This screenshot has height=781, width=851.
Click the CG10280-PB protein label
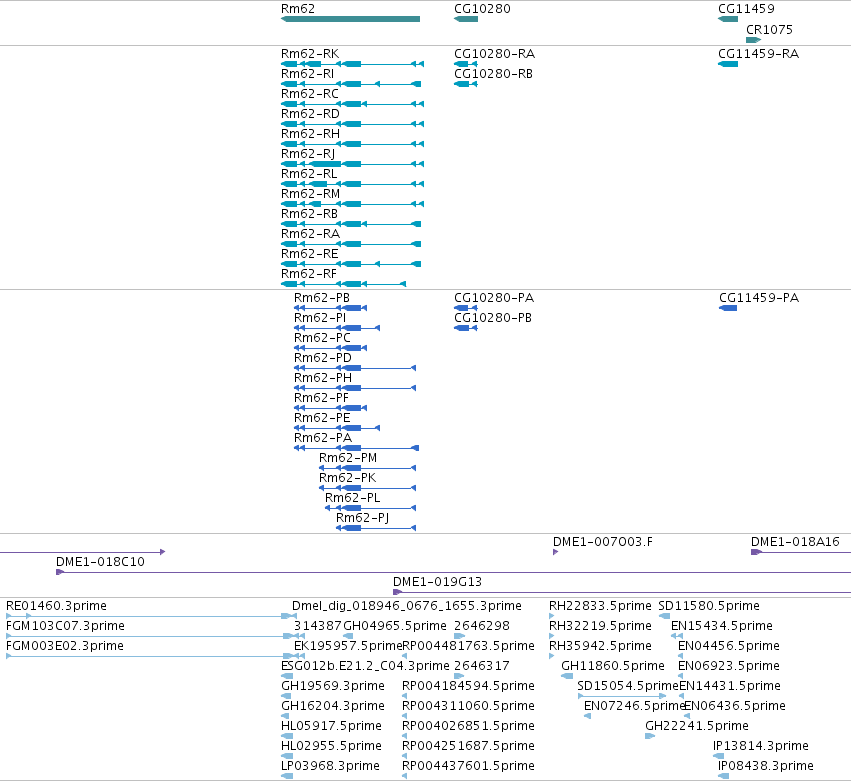pos(493,318)
